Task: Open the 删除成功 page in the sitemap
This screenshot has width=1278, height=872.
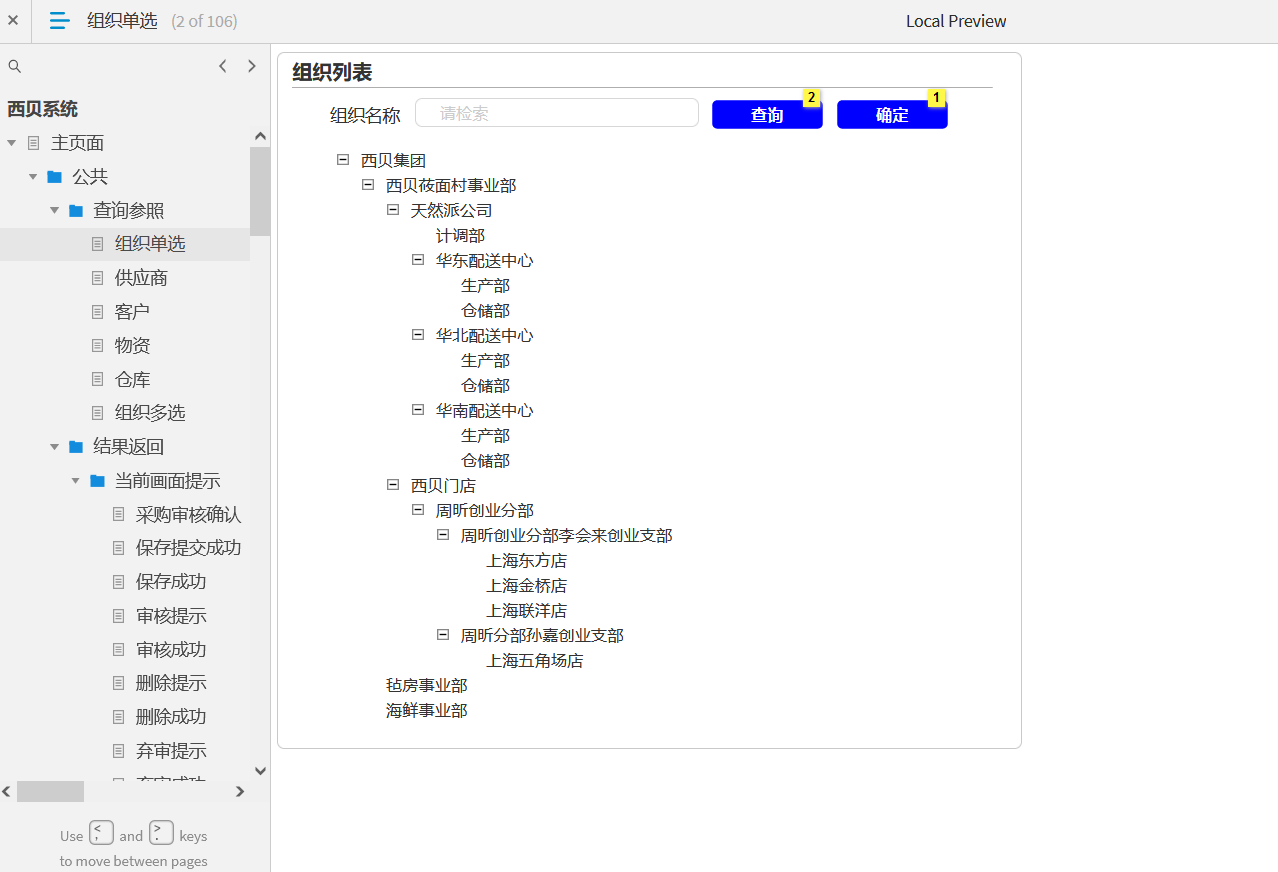Action: click(171, 717)
